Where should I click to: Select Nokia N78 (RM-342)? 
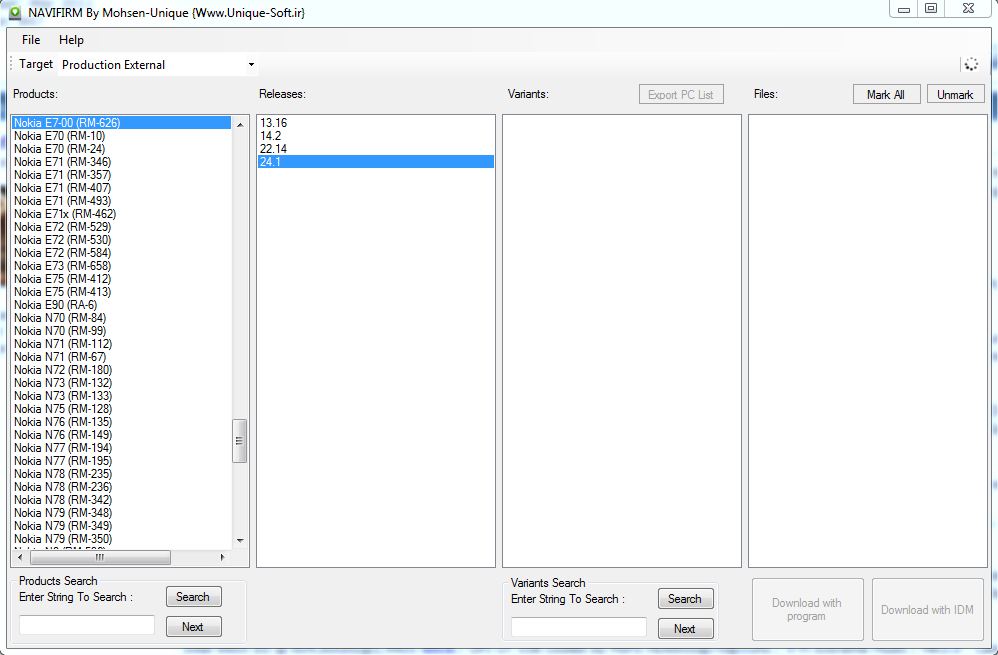click(x=122, y=500)
